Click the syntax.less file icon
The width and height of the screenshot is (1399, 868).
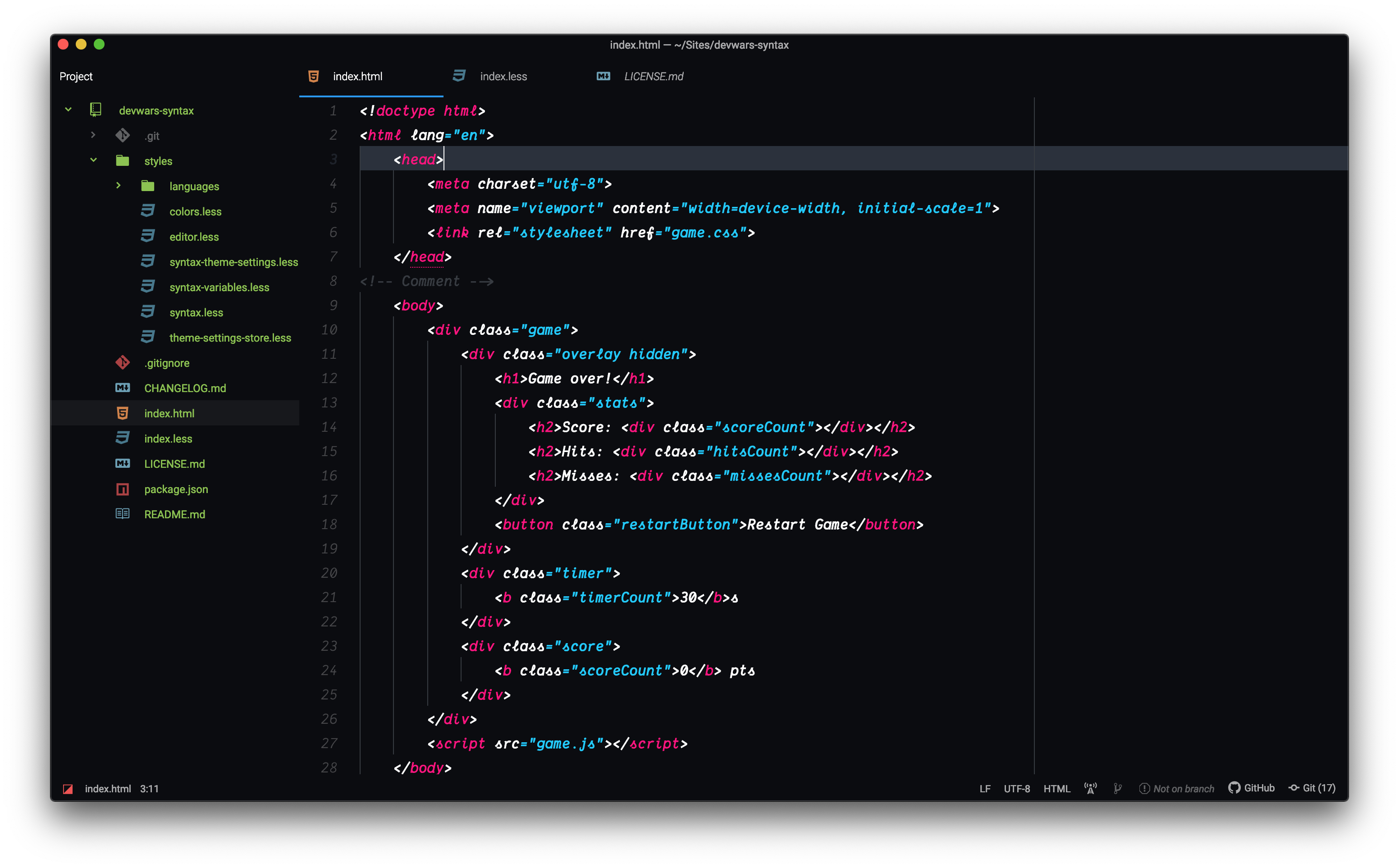tap(147, 312)
